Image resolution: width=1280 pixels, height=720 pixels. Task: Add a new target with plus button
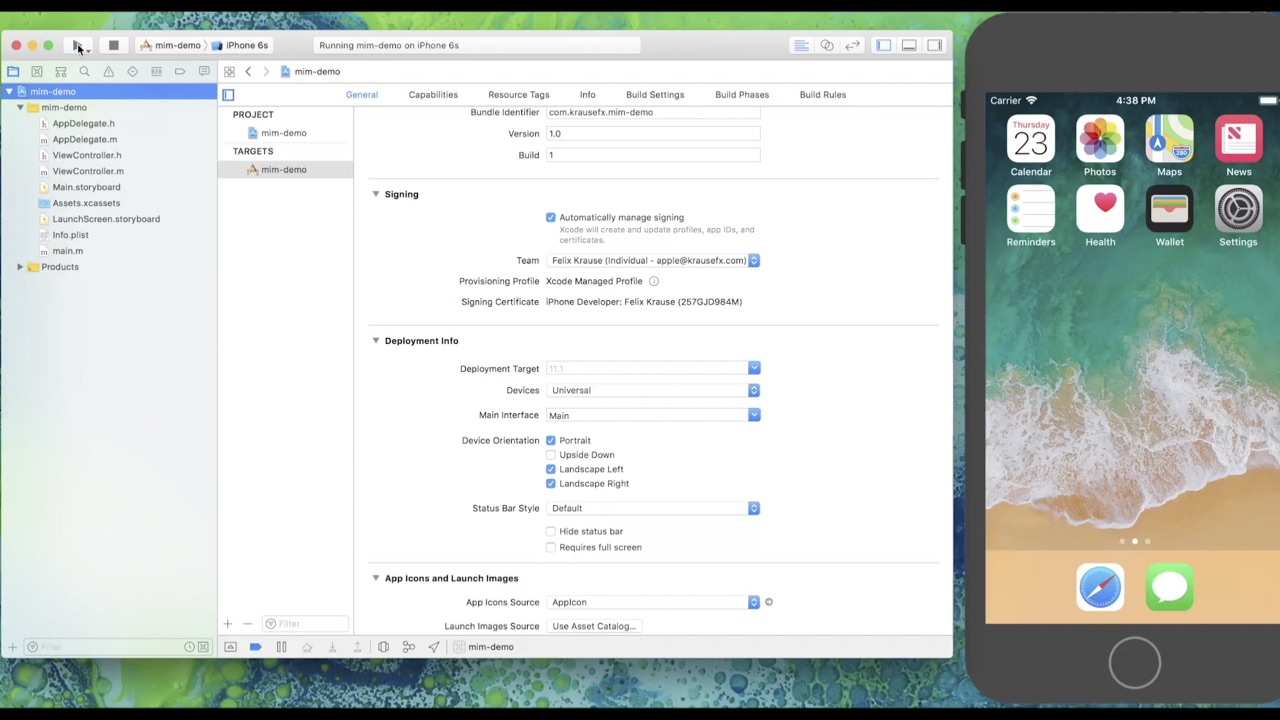tap(227, 624)
